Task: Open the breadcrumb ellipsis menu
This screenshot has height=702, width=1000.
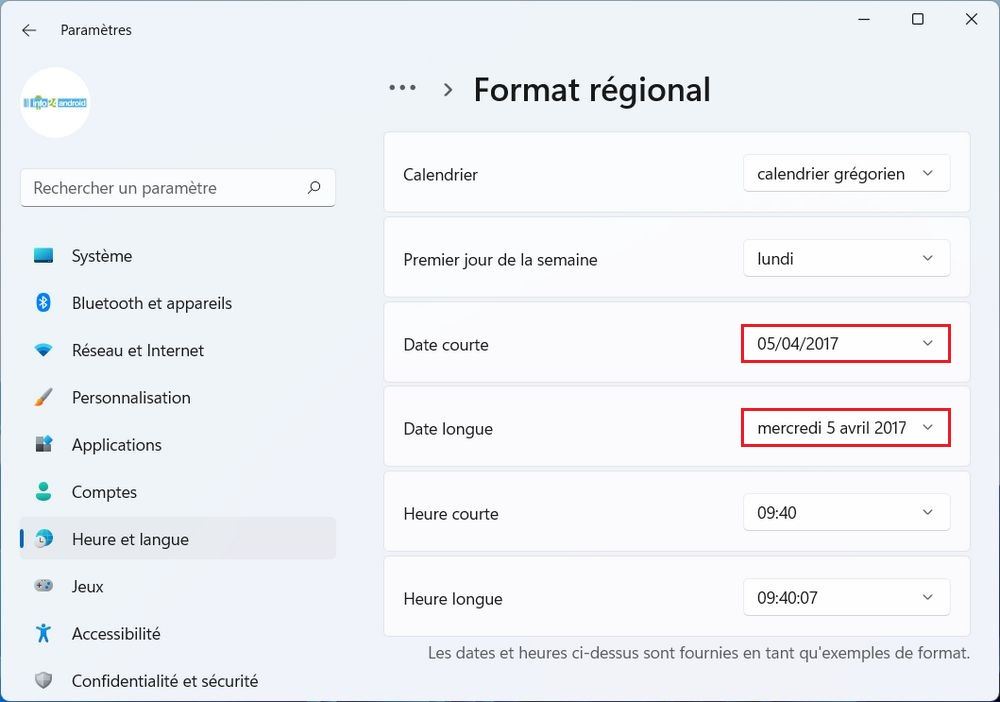Action: tap(401, 87)
